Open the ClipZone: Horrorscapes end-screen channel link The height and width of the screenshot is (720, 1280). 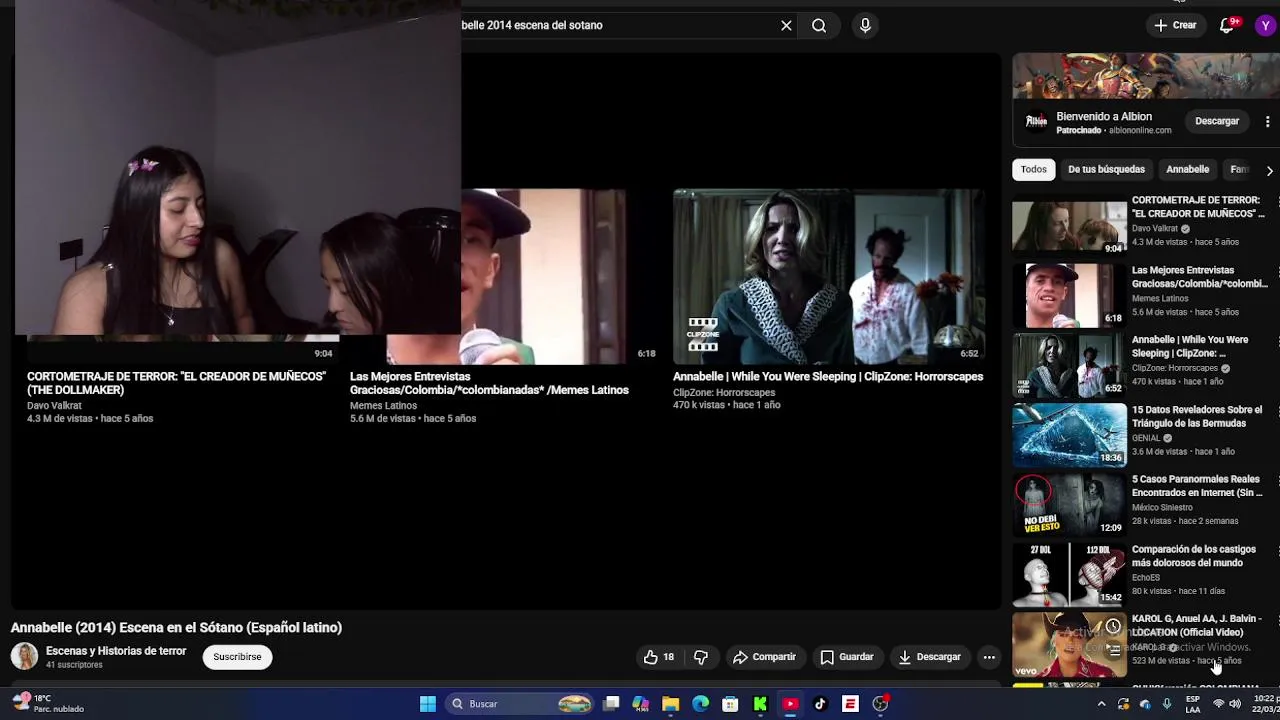click(x=724, y=393)
